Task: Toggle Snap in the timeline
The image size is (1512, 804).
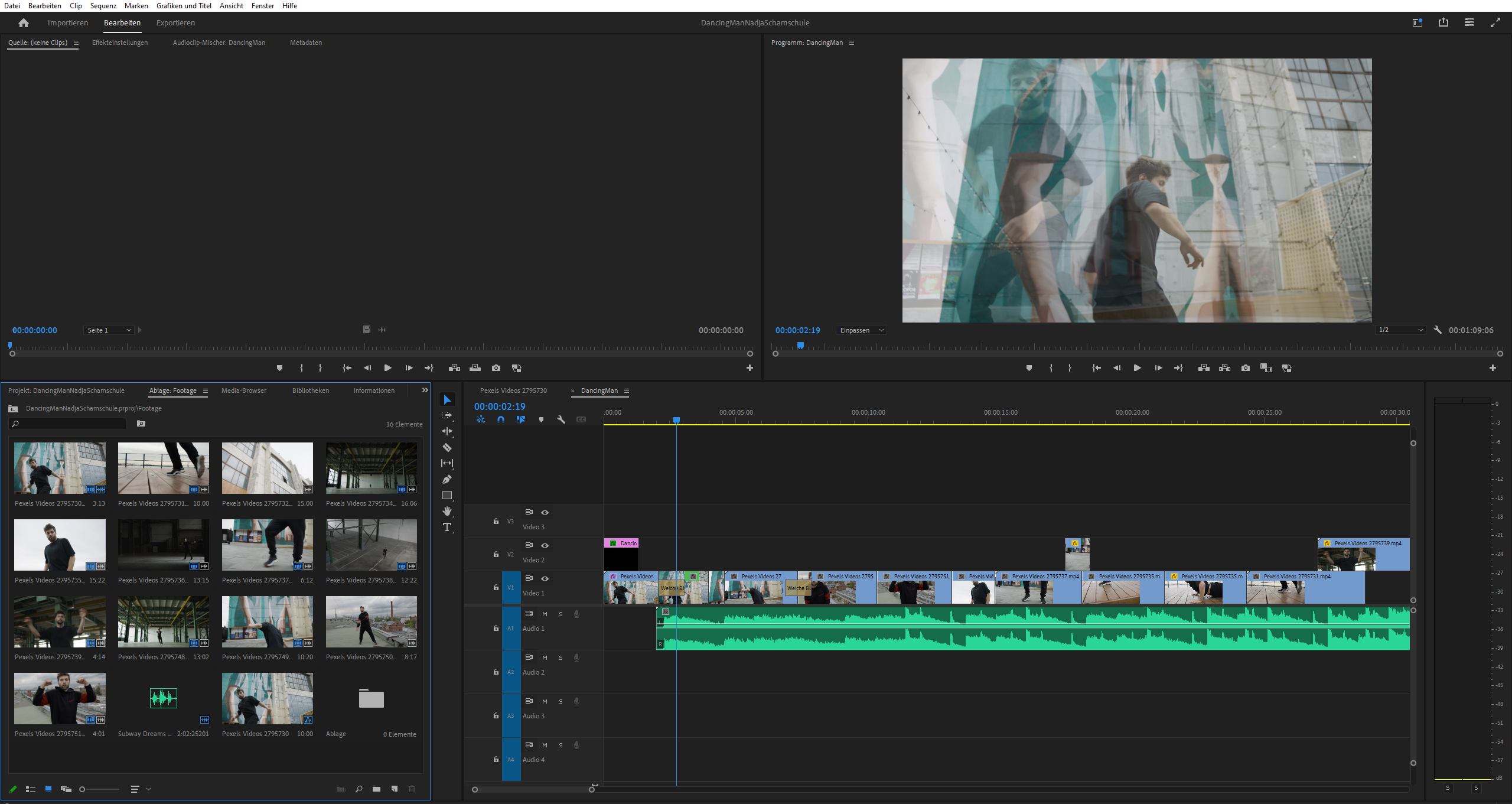Action: pyautogui.click(x=500, y=419)
